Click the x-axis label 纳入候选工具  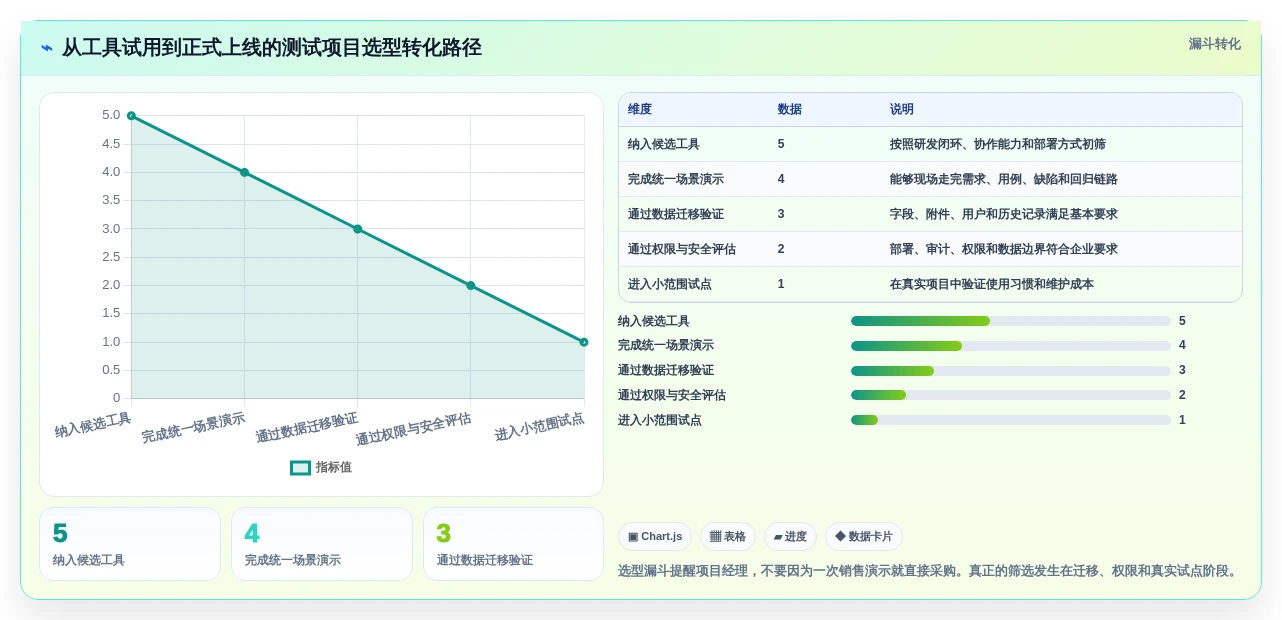pos(93,425)
